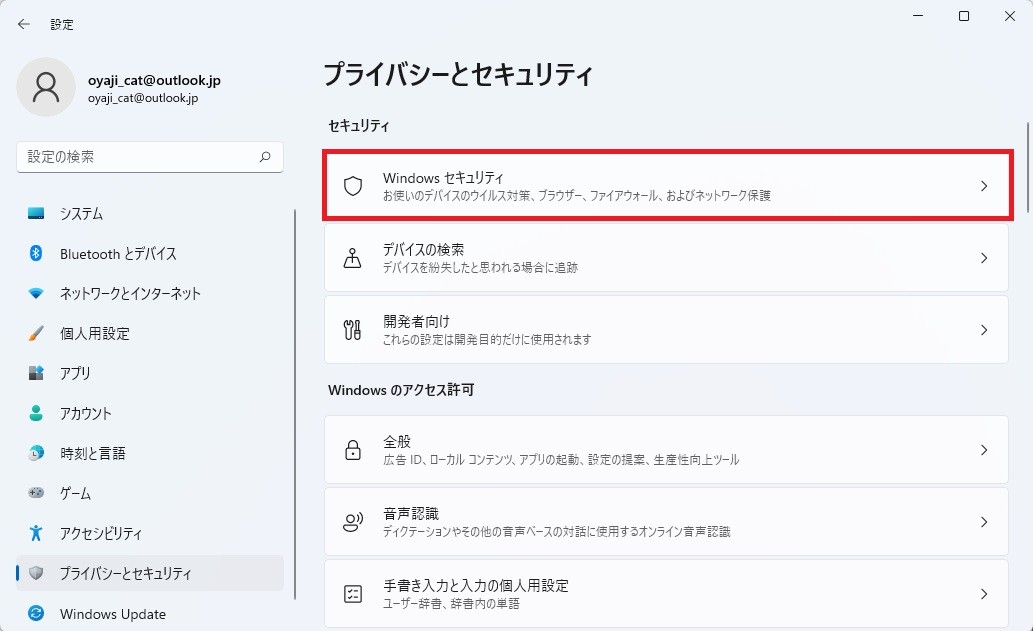Viewport: 1033px width, 631px height.
Task: Go to ネットワークとインターネット settings
Action: coord(150,293)
